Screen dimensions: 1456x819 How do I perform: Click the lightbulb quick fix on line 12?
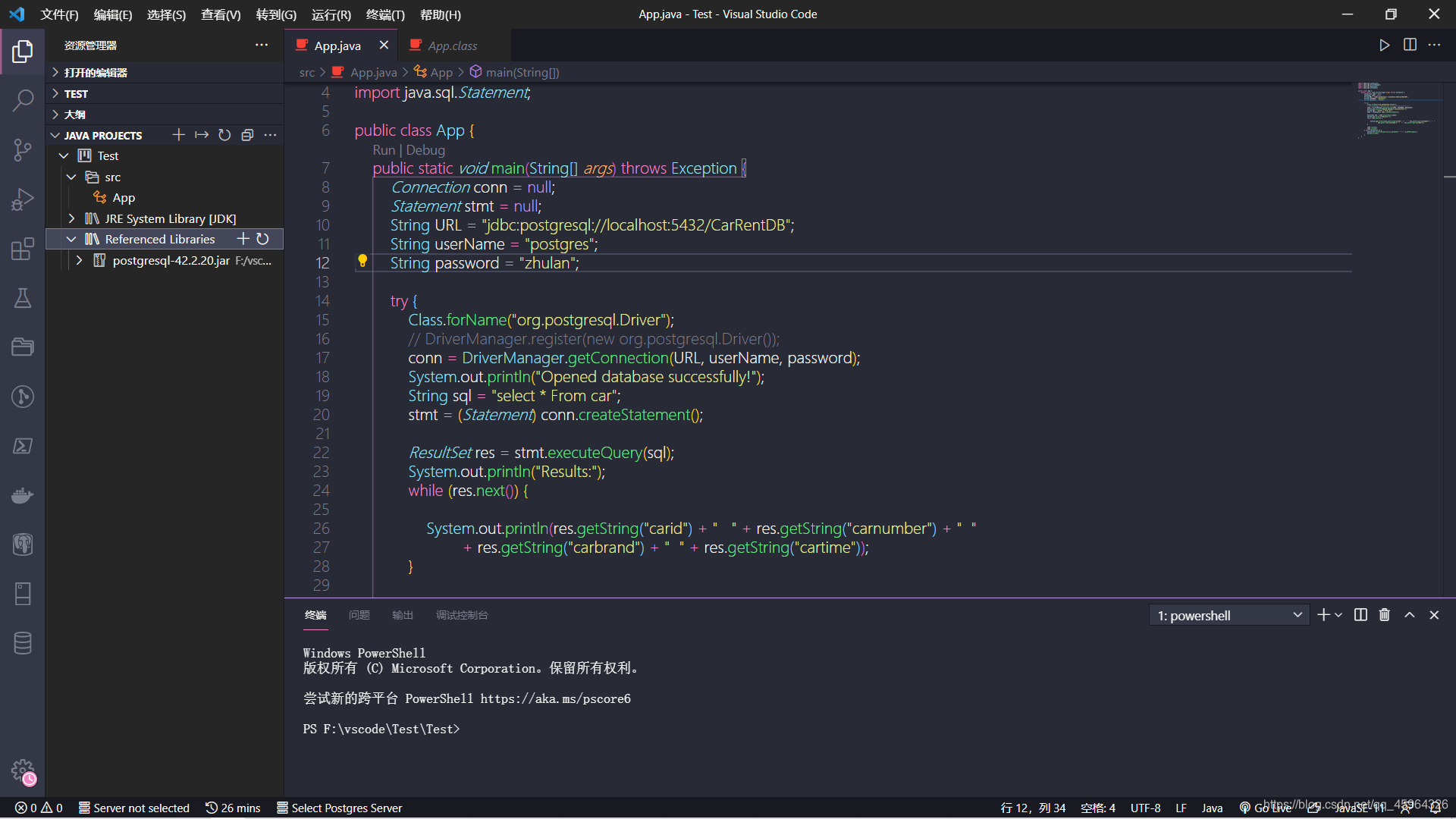[x=362, y=261]
